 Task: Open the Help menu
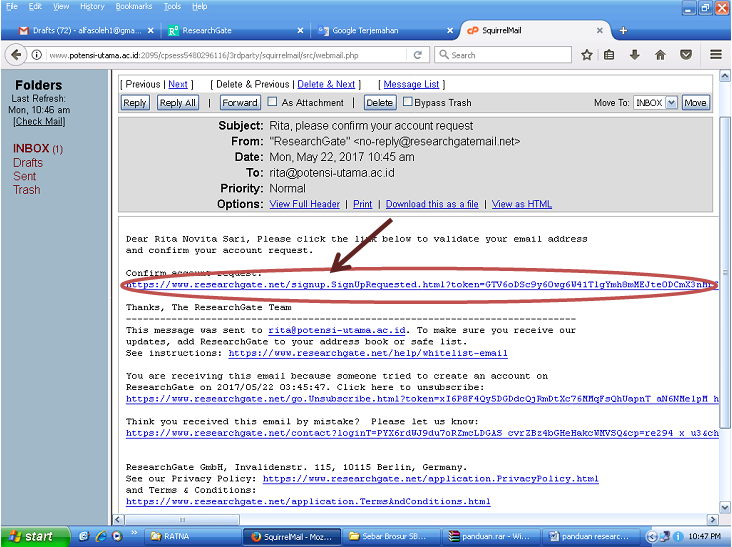pos(199,7)
